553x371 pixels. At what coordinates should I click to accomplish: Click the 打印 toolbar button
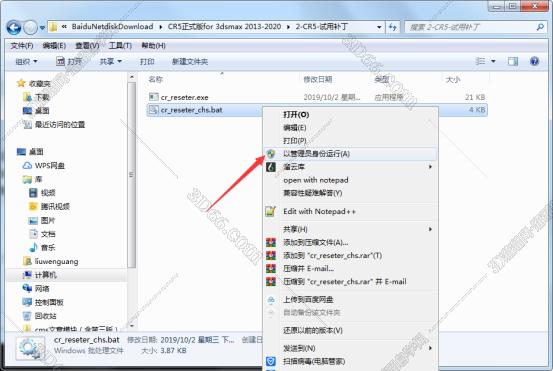[147, 62]
